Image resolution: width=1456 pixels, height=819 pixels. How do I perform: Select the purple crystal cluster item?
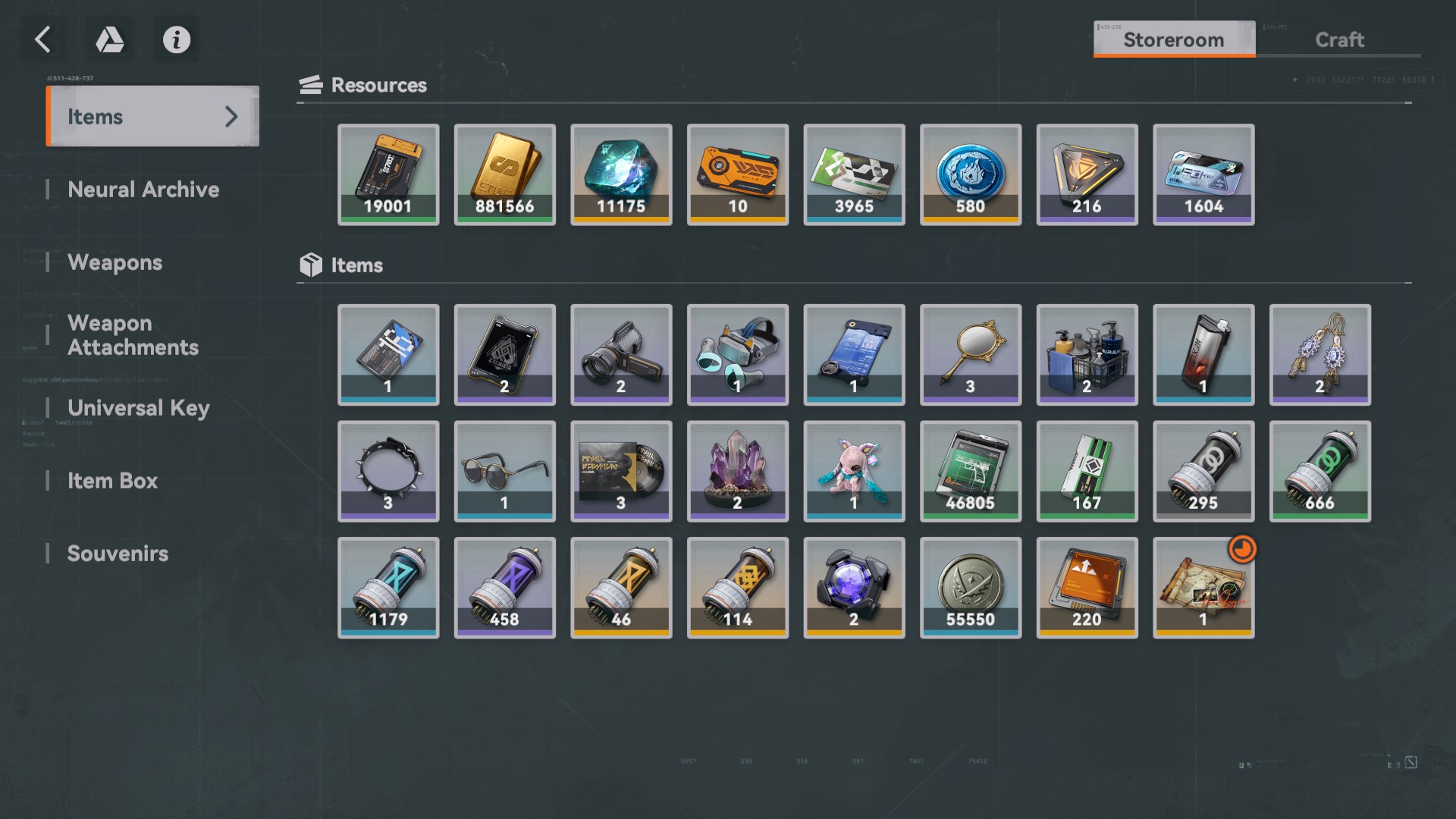coord(738,471)
